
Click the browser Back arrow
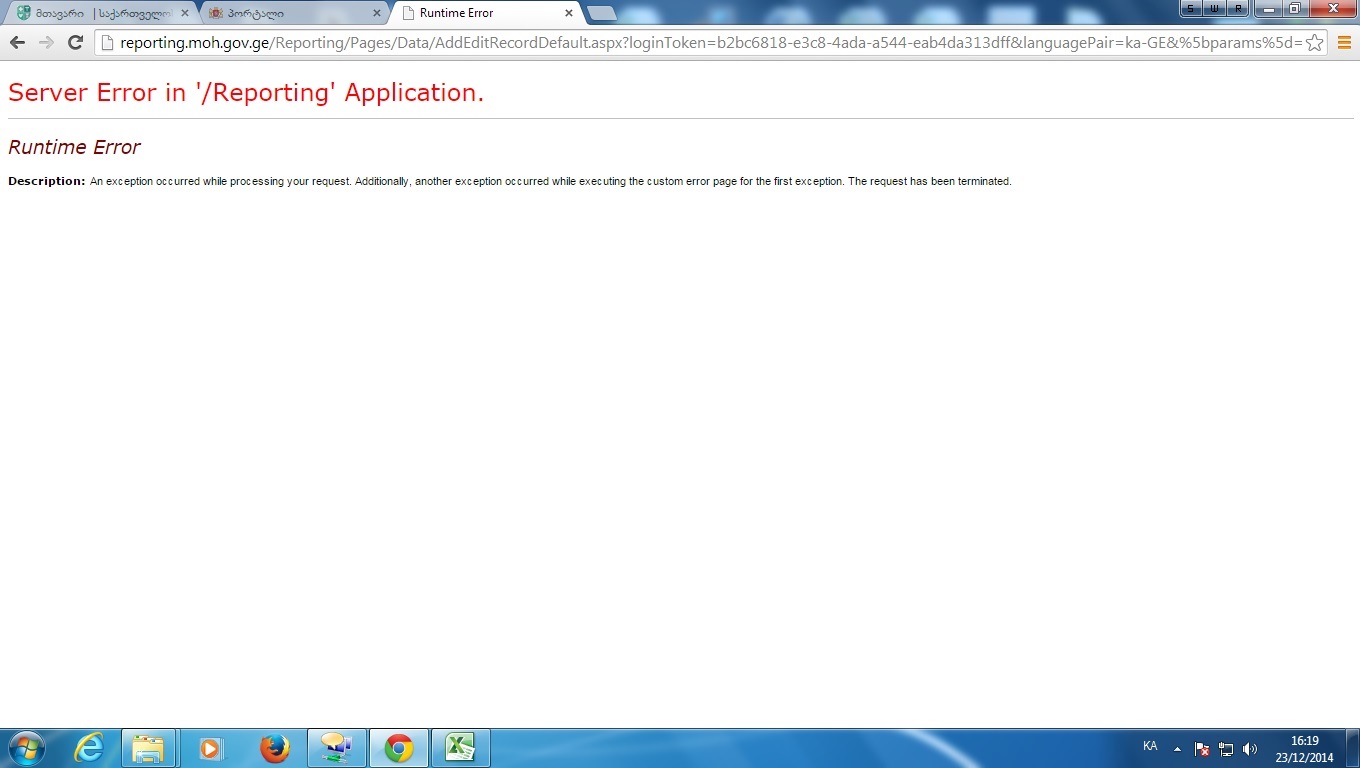click(17, 42)
